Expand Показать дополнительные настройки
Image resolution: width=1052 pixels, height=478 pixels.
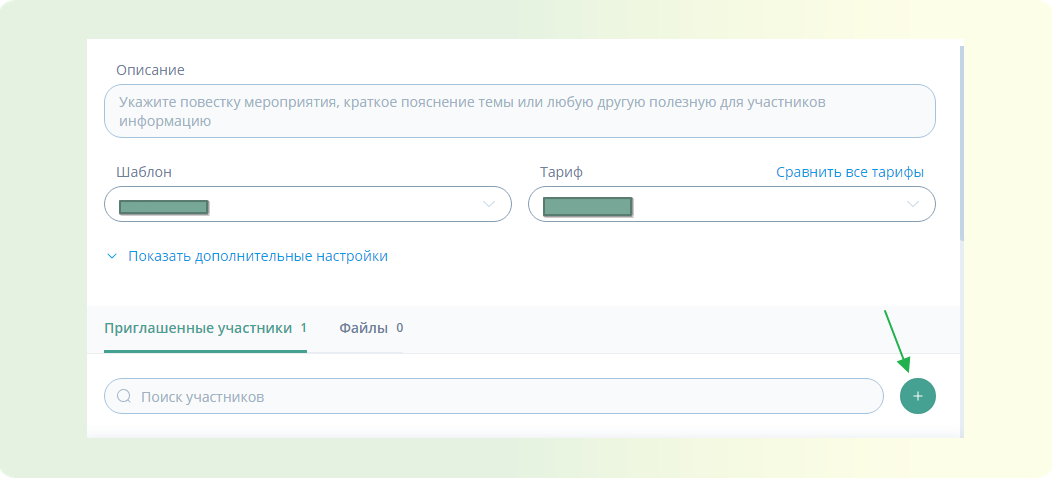point(257,256)
